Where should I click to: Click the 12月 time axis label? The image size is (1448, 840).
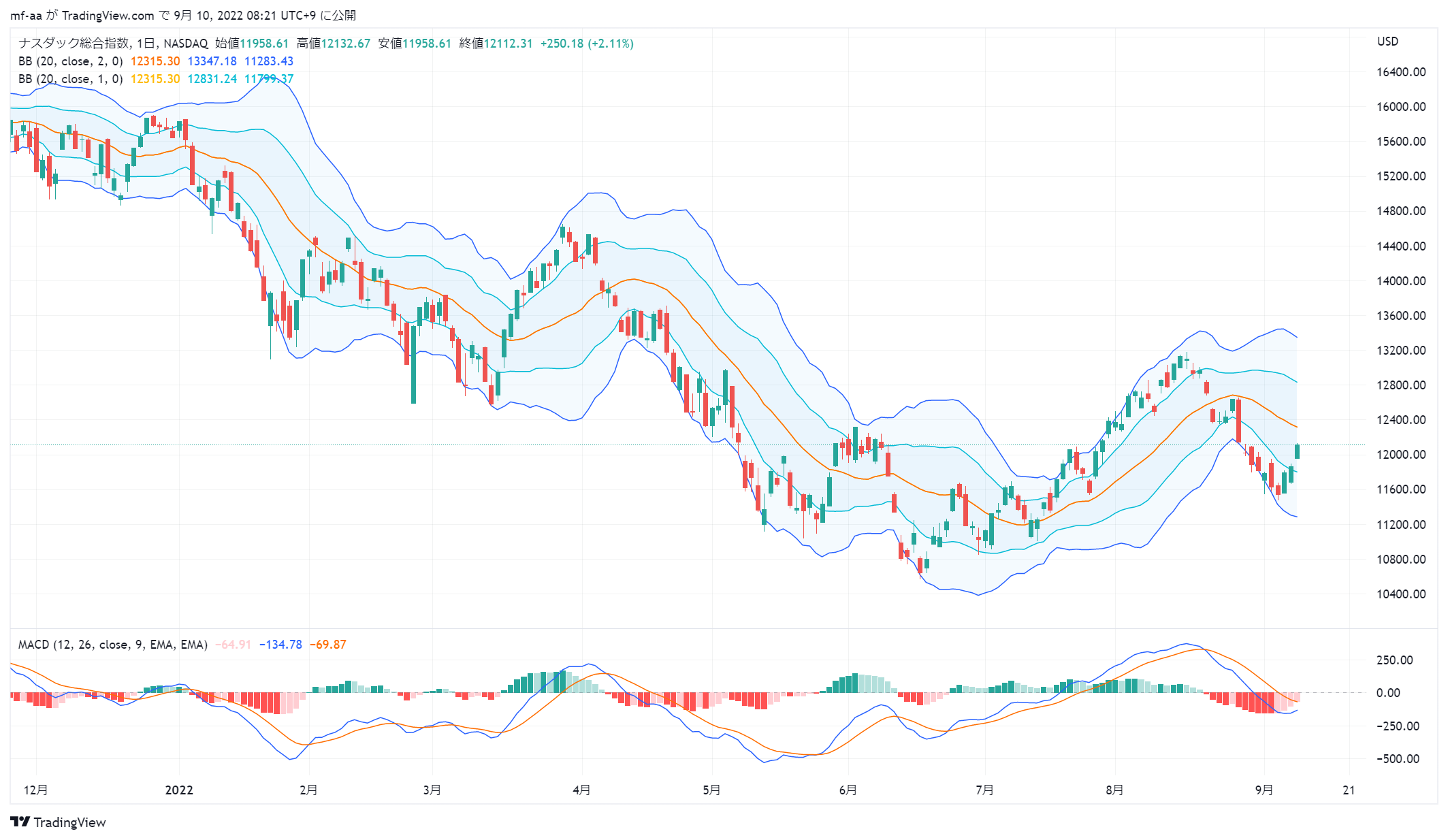tap(35, 790)
